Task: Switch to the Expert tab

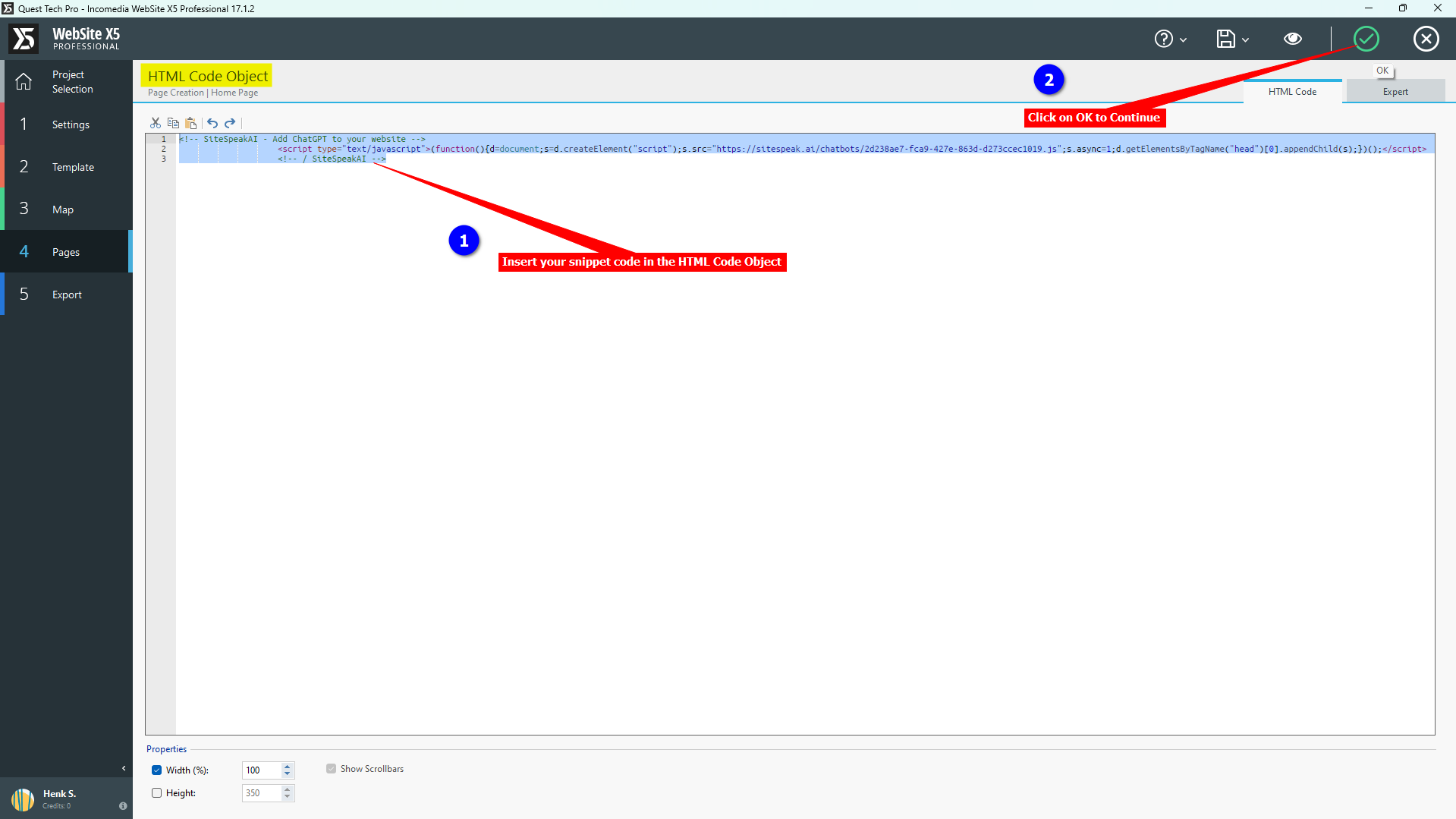Action: coord(1395,92)
